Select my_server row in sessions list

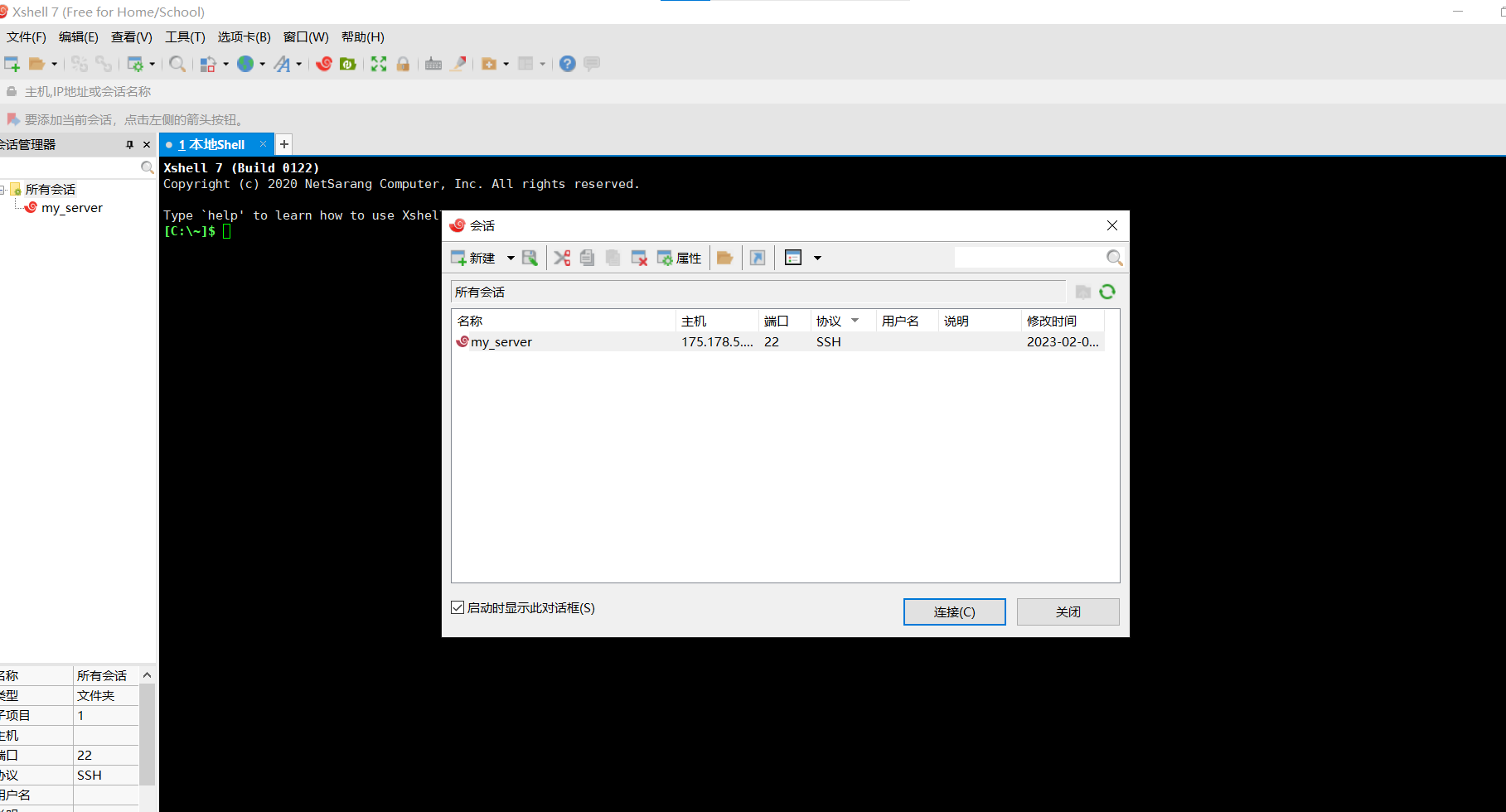coord(564,341)
